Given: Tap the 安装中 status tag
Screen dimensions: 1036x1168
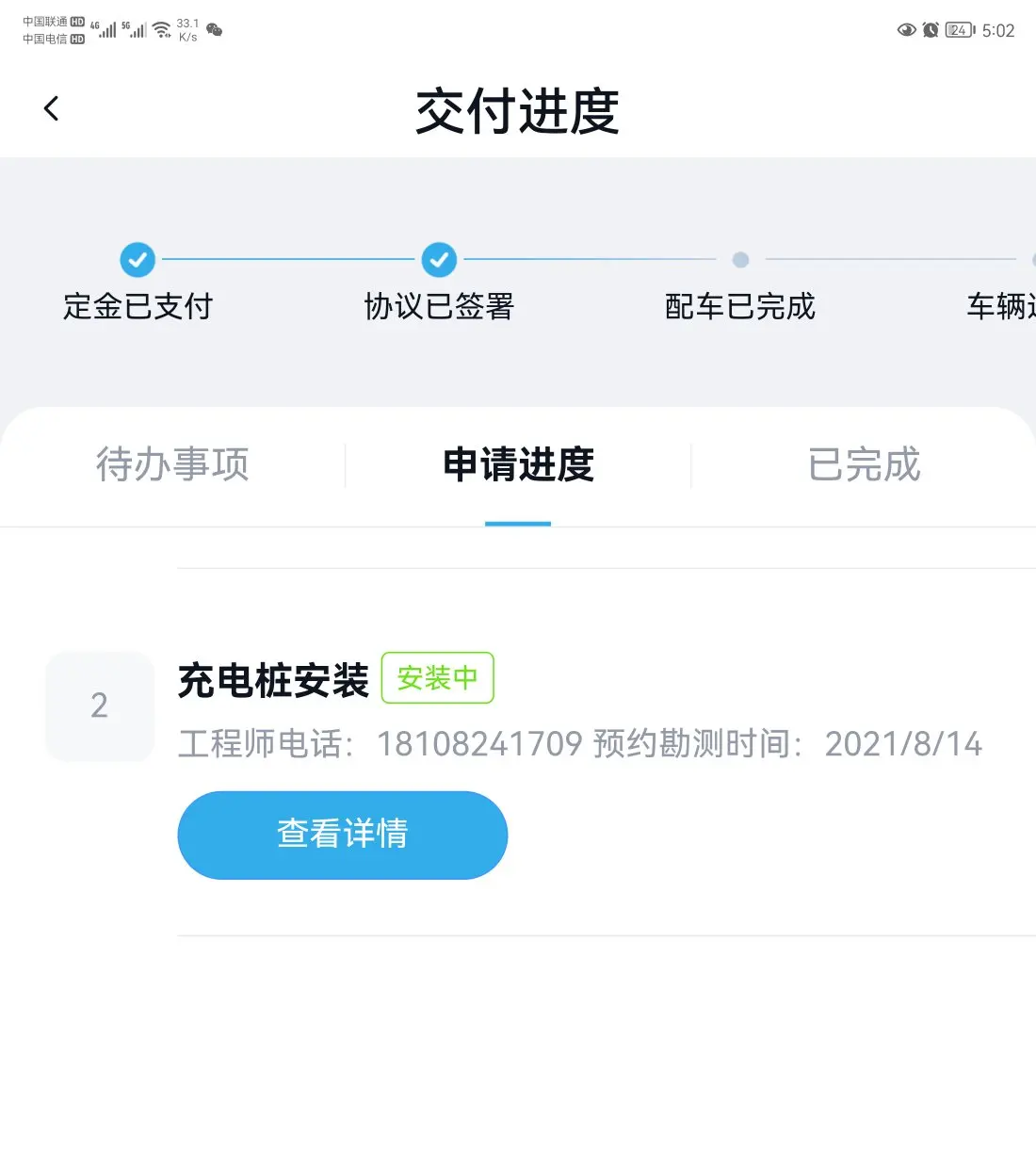Looking at the screenshot, I should [438, 677].
